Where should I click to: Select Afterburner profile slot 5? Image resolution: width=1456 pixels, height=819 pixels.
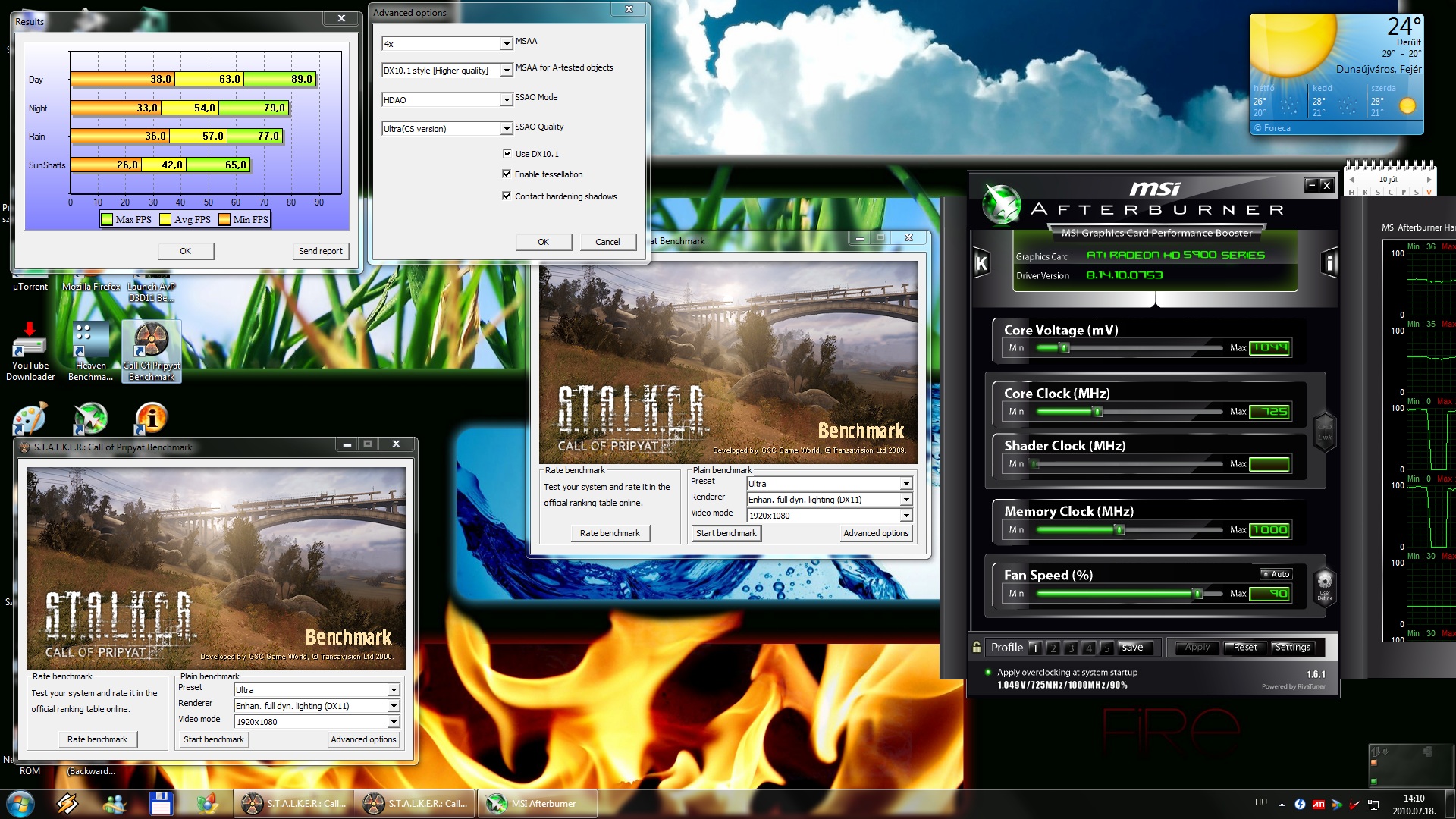coord(1106,648)
